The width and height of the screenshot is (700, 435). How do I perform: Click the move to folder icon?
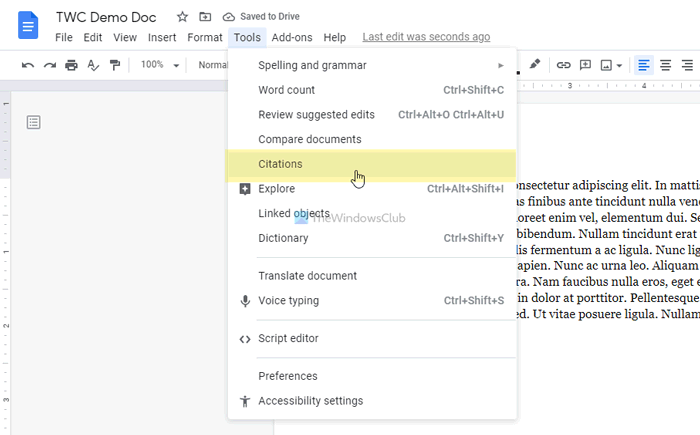(x=205, y=17)
